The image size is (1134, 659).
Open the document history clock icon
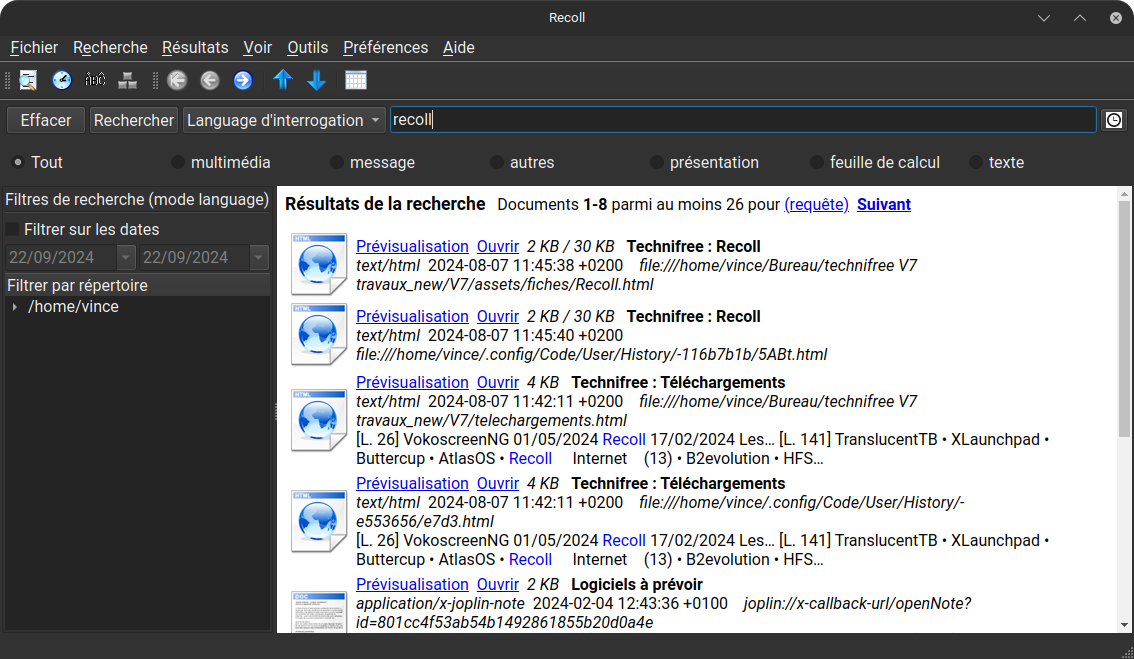pyautogui.click(x=62, y=80)
